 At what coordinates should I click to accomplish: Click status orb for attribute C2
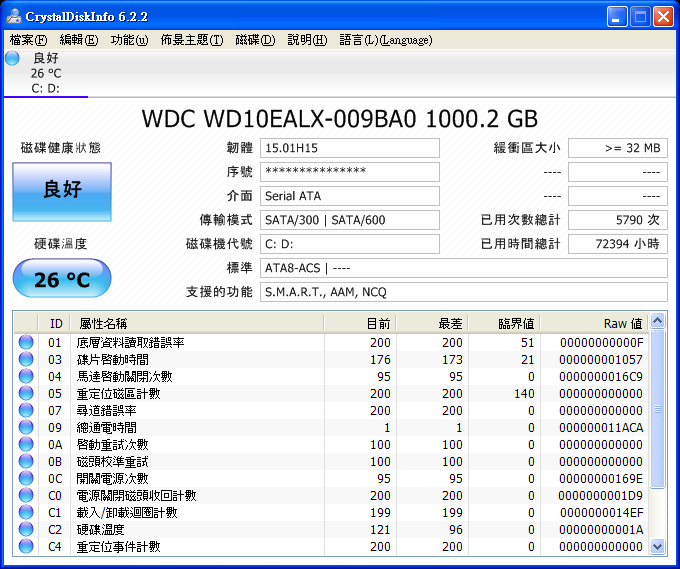[26, 529]
